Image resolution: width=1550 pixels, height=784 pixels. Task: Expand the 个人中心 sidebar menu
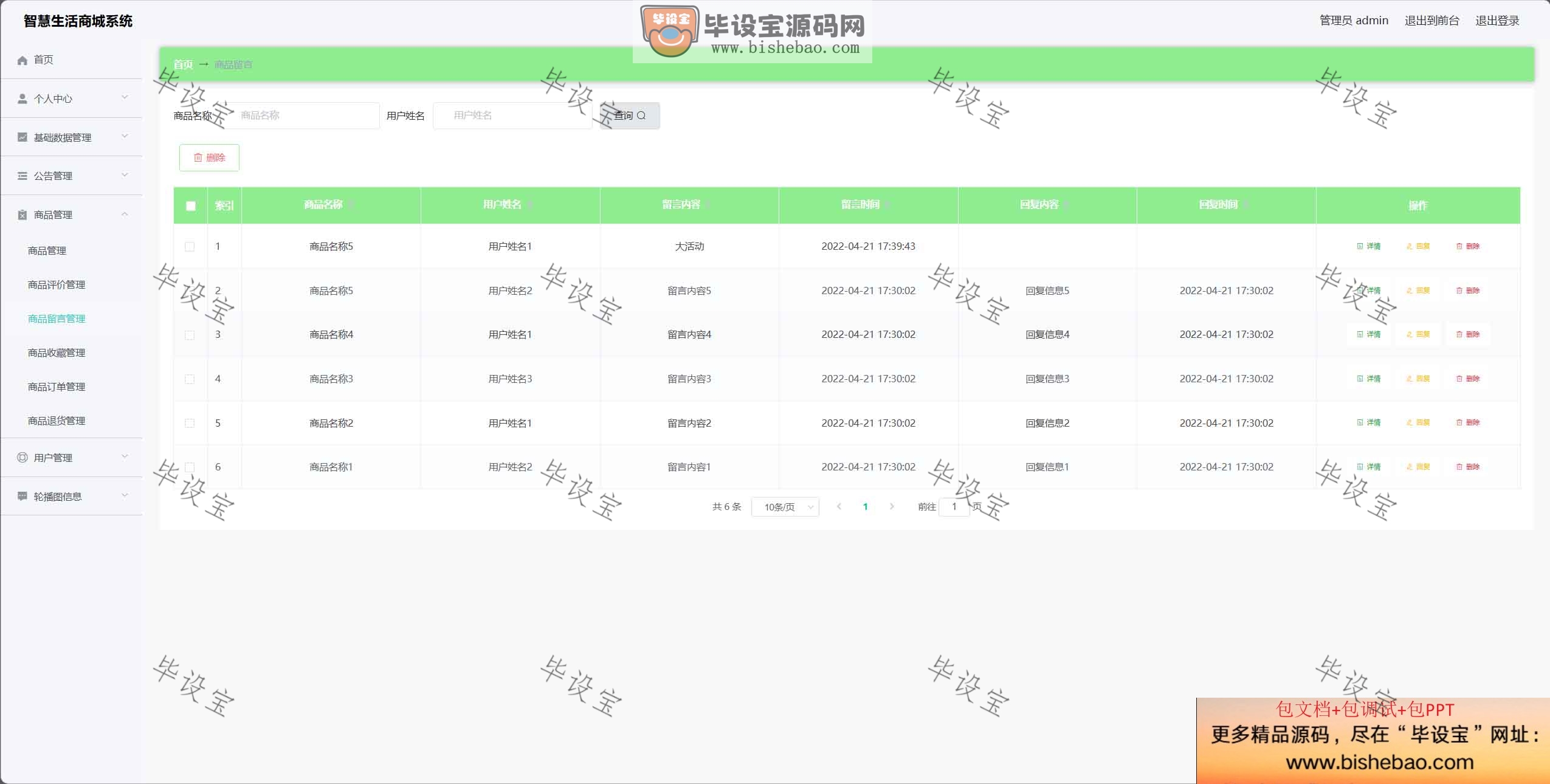71,98
